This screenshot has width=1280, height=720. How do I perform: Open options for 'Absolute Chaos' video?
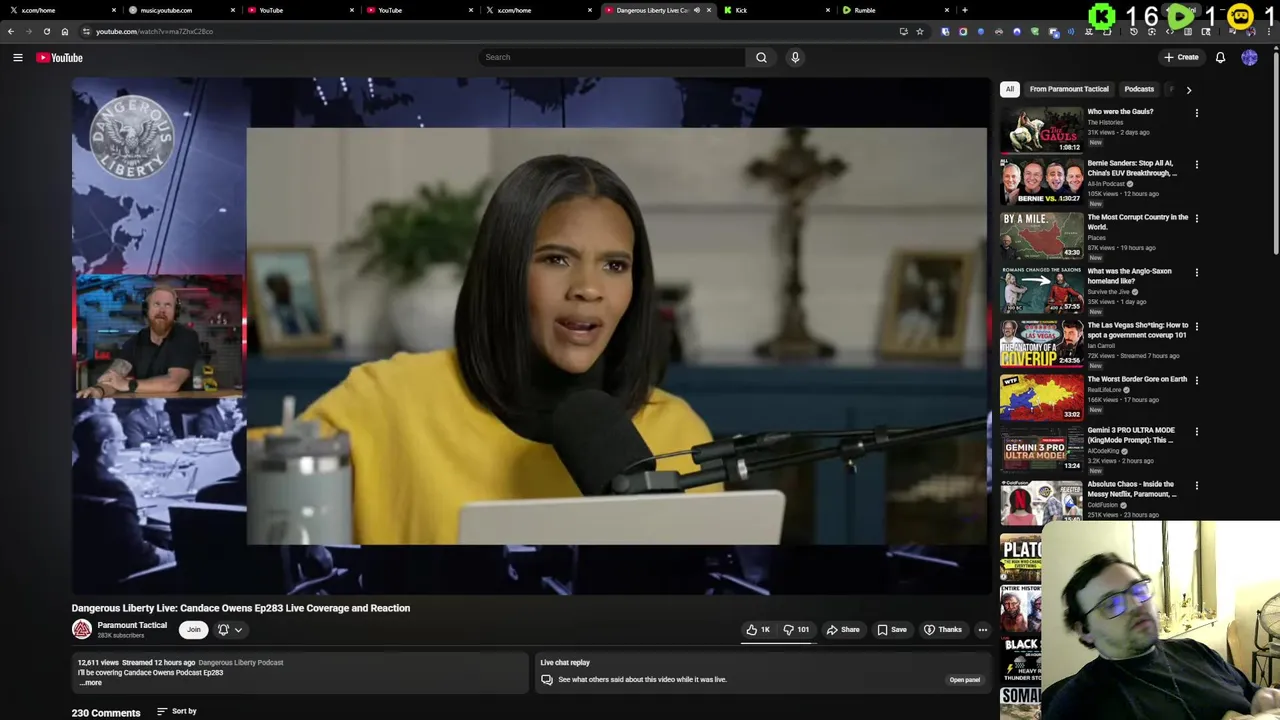pyautogui.click(x=1196, y=485)
